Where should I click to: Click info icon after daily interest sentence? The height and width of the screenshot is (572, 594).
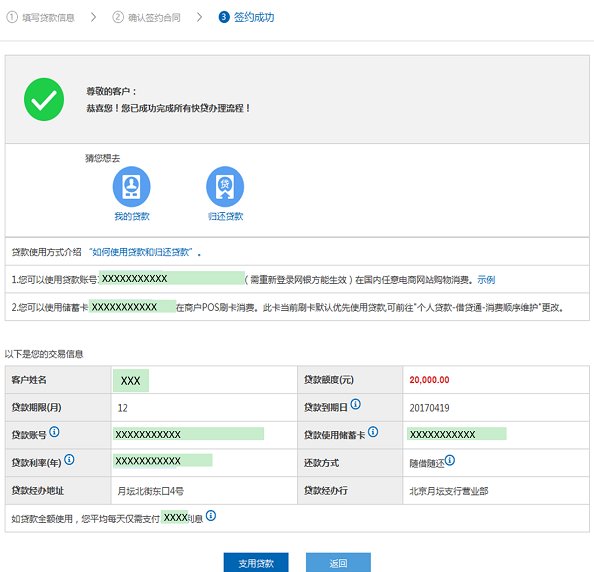(x=211, y=516)
